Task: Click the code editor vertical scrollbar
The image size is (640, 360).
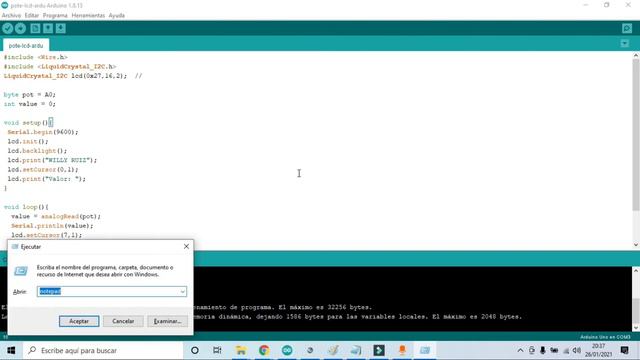Action: 636,135
